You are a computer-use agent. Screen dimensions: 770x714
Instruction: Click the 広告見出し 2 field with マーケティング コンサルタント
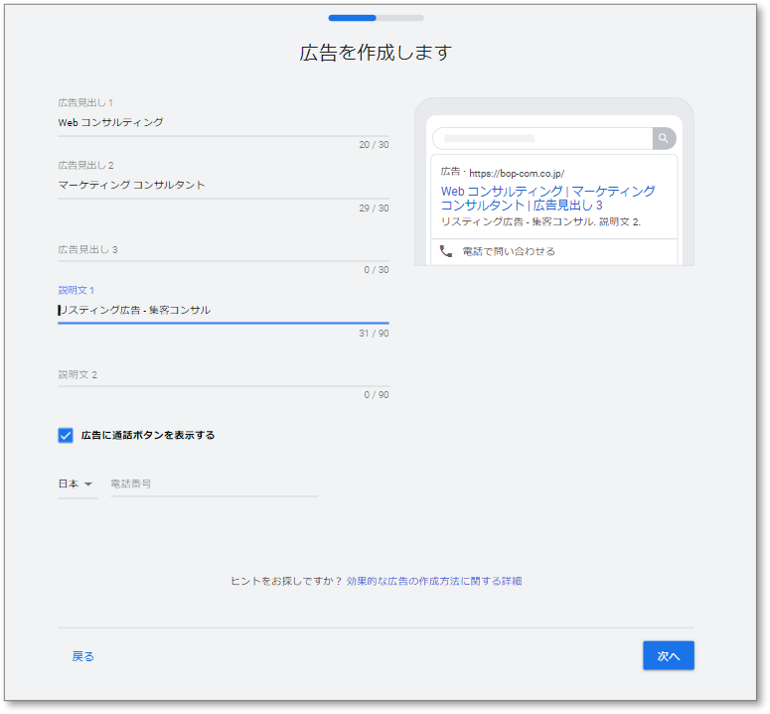(x=223, y=185)
